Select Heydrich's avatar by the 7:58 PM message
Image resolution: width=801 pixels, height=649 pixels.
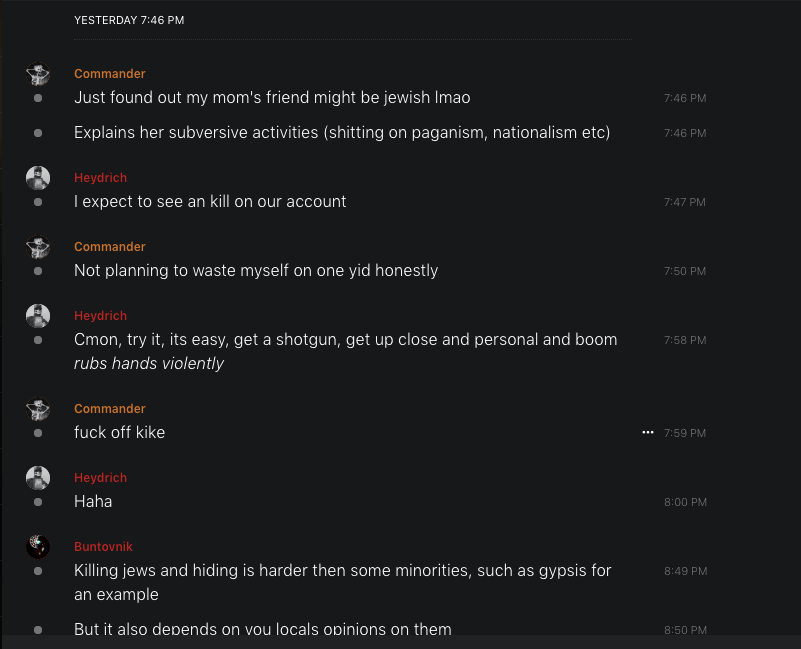point(38,316)
